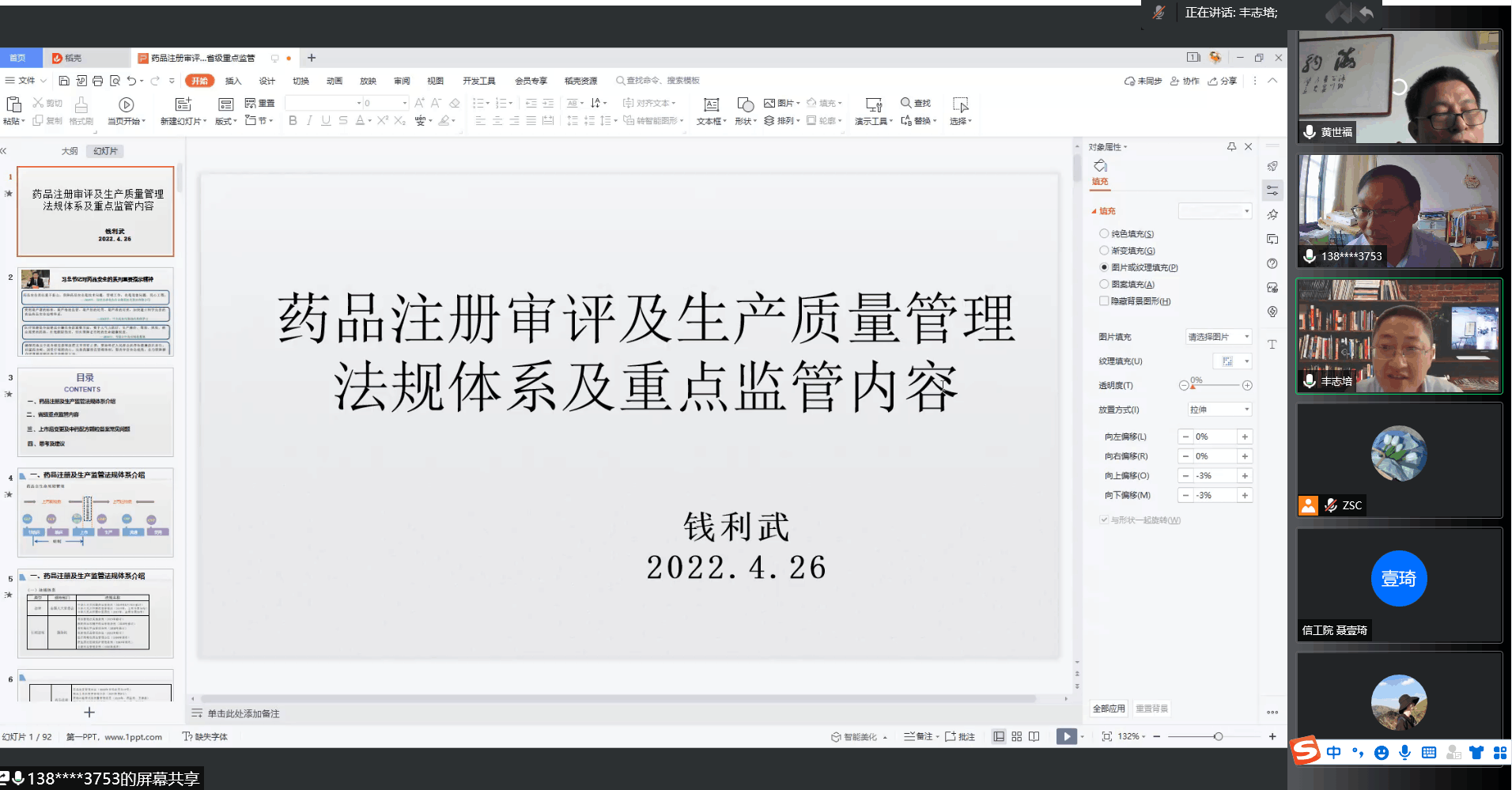
Task: Switch to the 大纲 outline tab
Action: pos(70,151)
